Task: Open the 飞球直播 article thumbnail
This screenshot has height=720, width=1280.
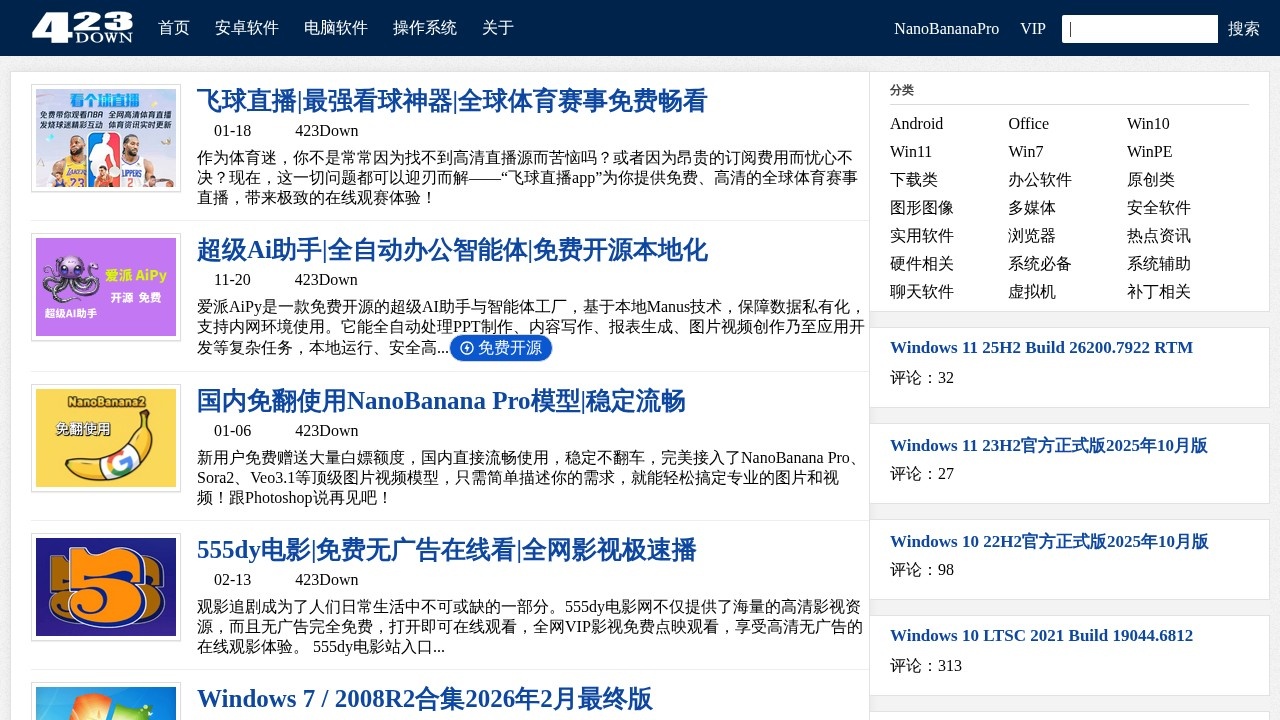Action: point(106,138)
